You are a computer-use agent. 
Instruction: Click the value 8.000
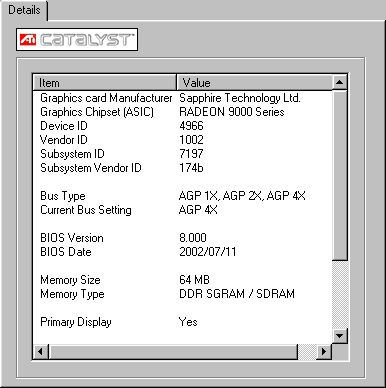pyautogui.click(x=193, y=238)
